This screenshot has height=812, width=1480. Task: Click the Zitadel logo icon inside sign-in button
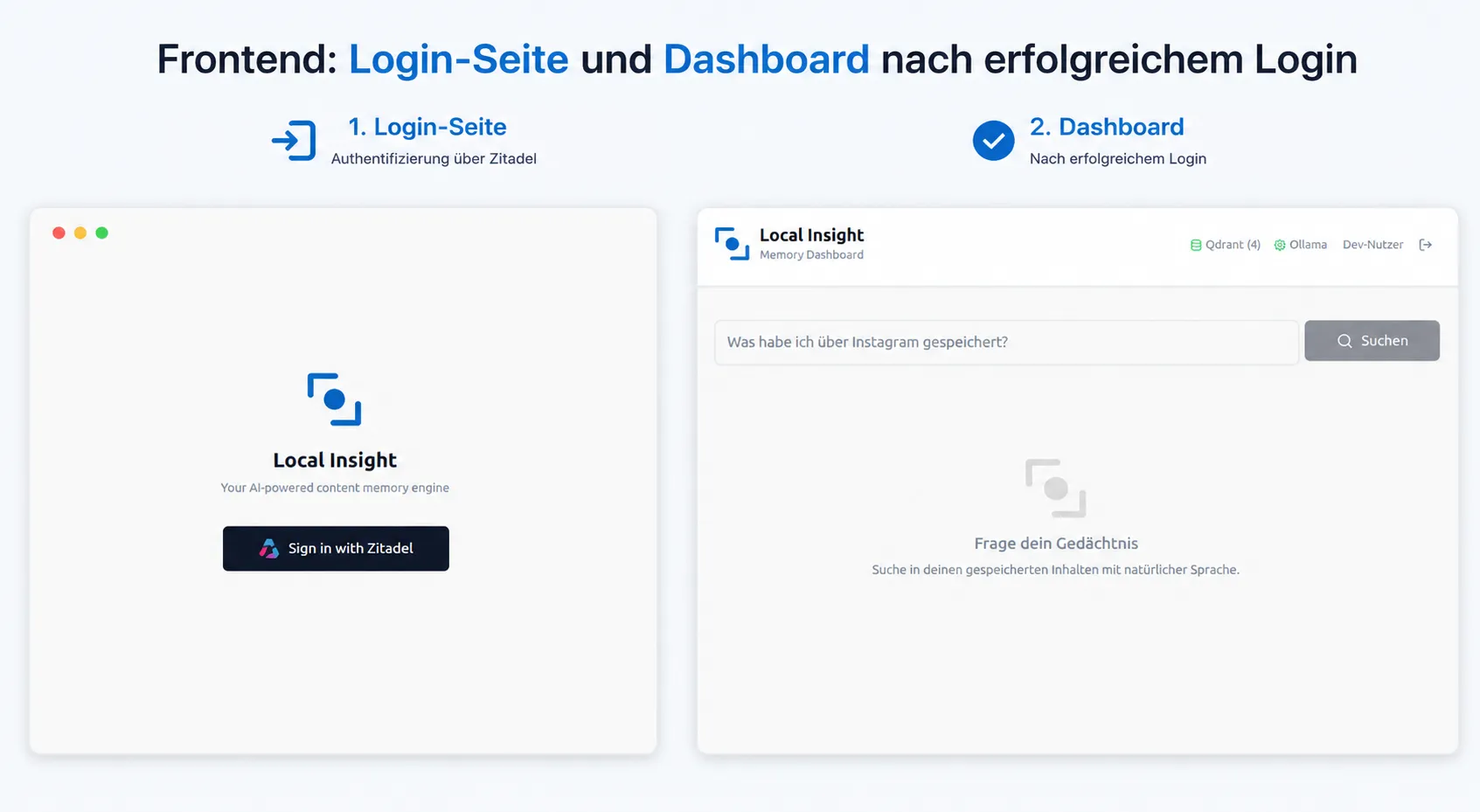[269, 548]
